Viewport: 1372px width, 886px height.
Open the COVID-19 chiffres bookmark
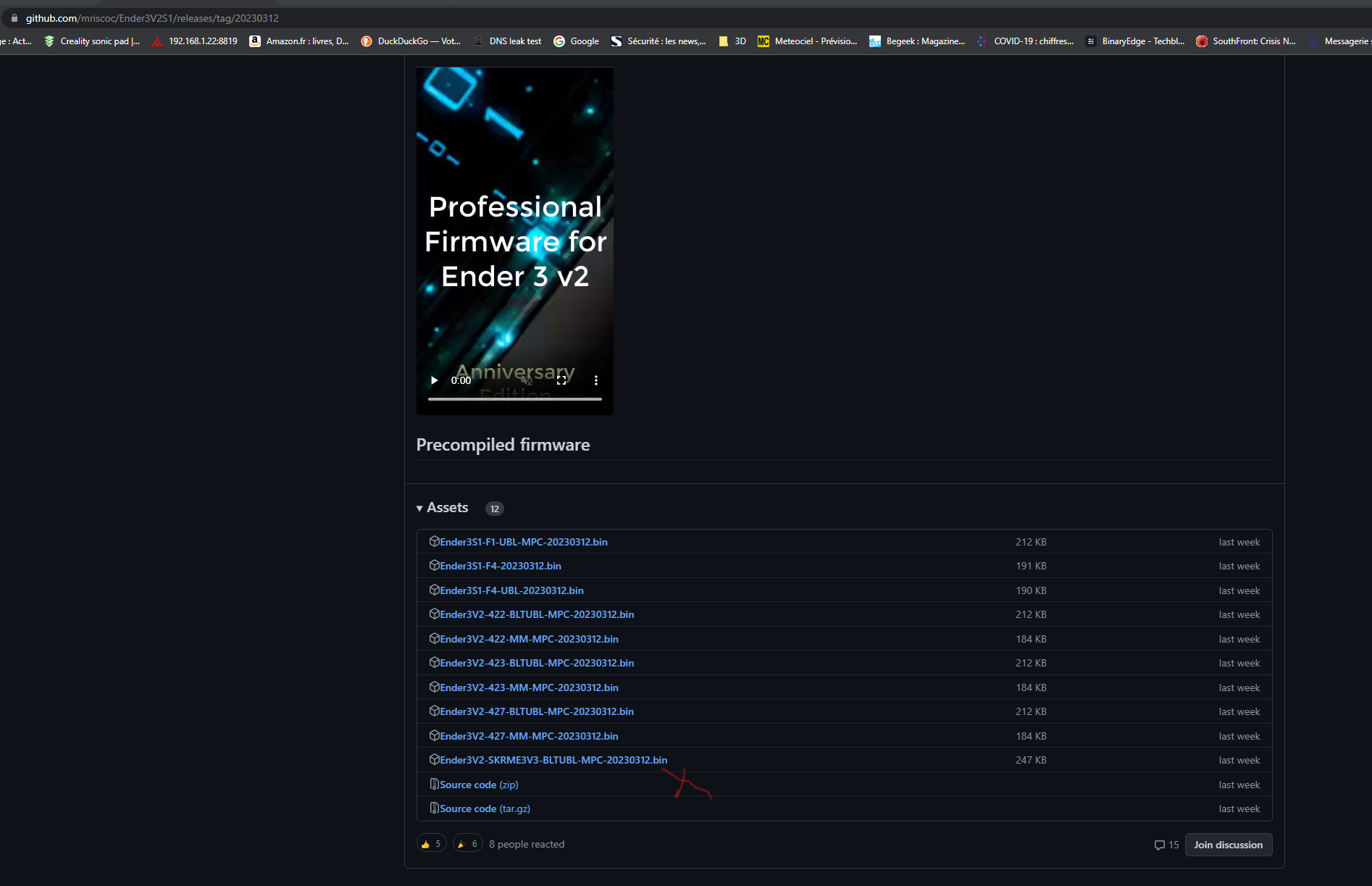pyautogui.click(x=1025, y=41)
